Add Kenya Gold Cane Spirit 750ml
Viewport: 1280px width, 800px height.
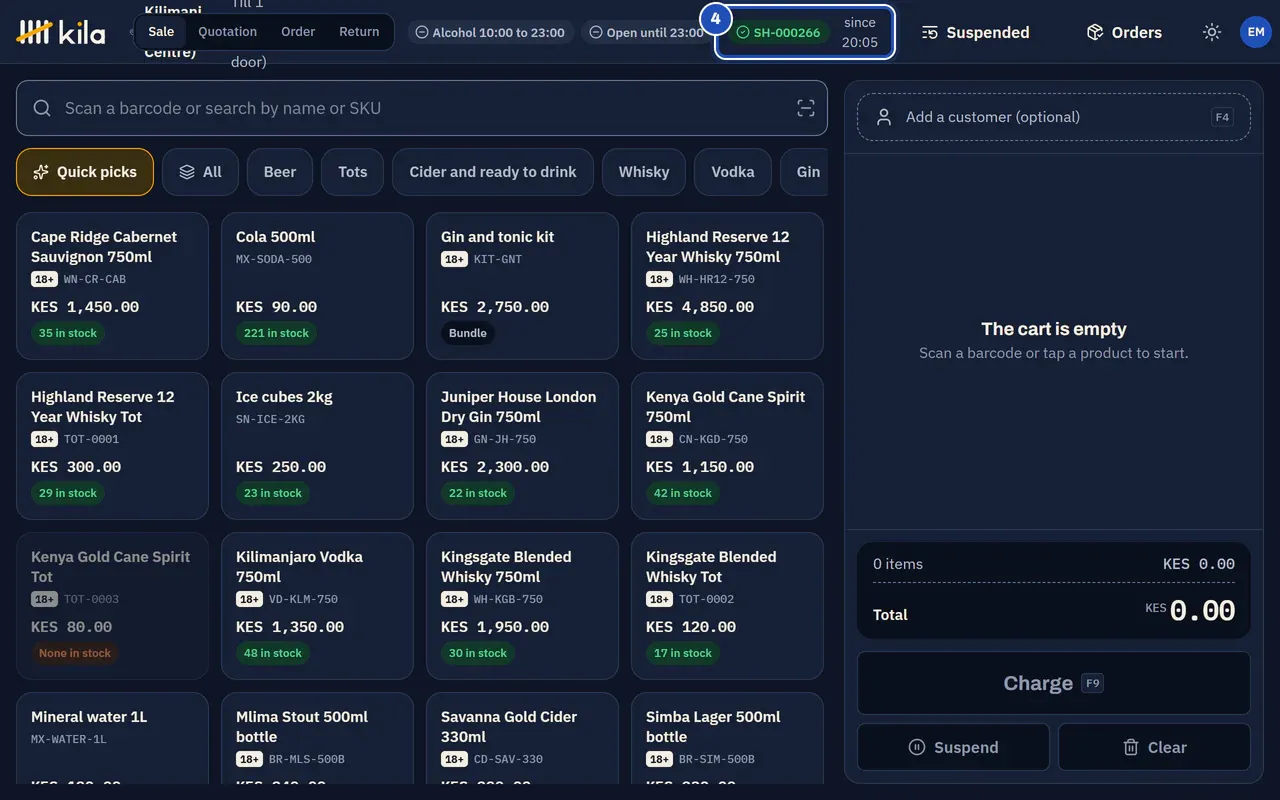pos(727,446)
